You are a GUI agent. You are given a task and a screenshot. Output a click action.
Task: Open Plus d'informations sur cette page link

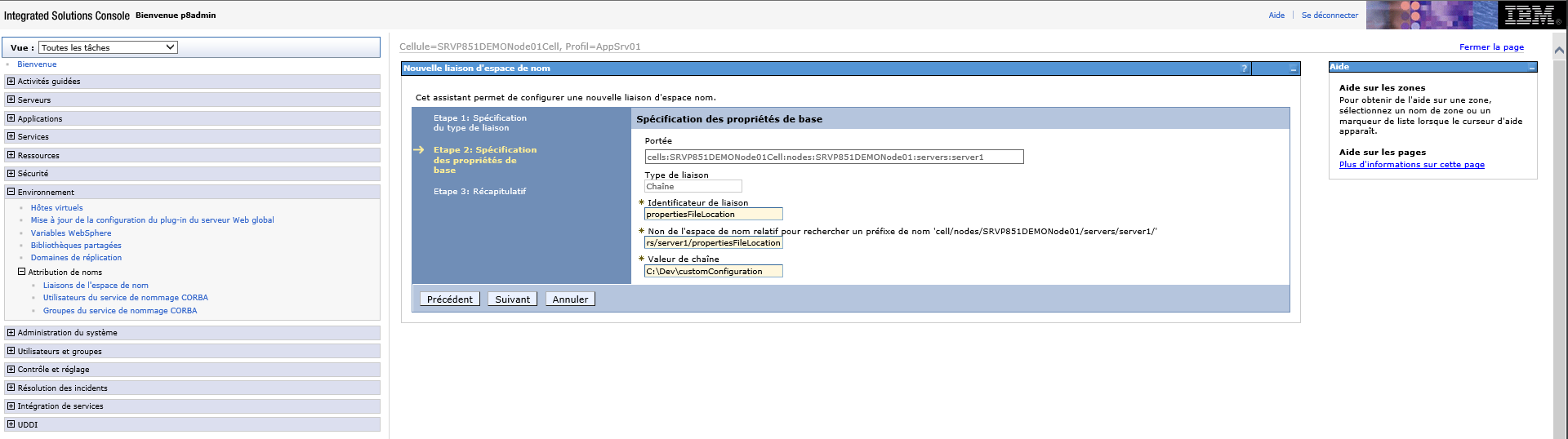point(1411,165)
